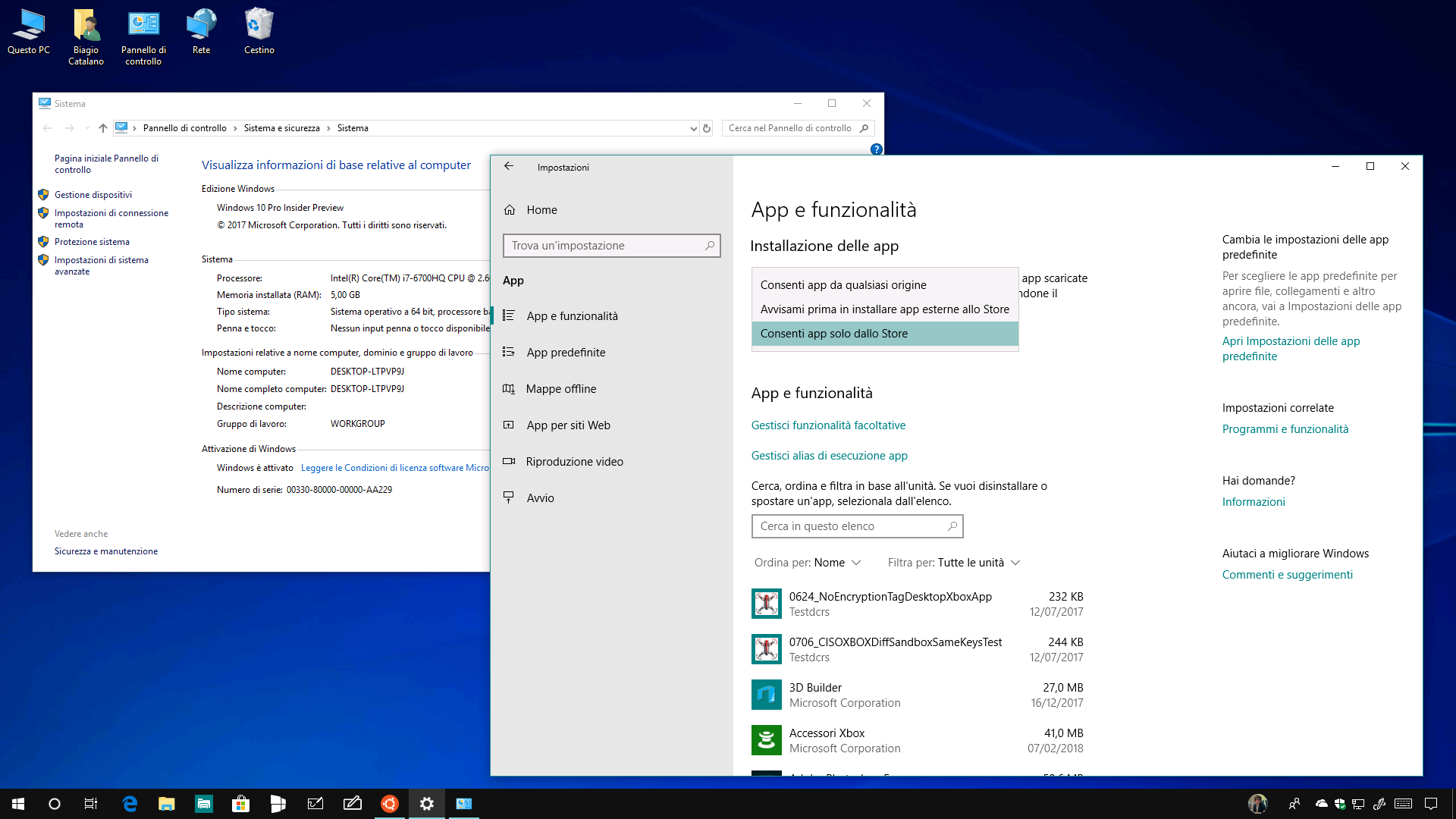1456x819 pixels.
Task: Click the Settings gear on taskbar
Action: 427,804
